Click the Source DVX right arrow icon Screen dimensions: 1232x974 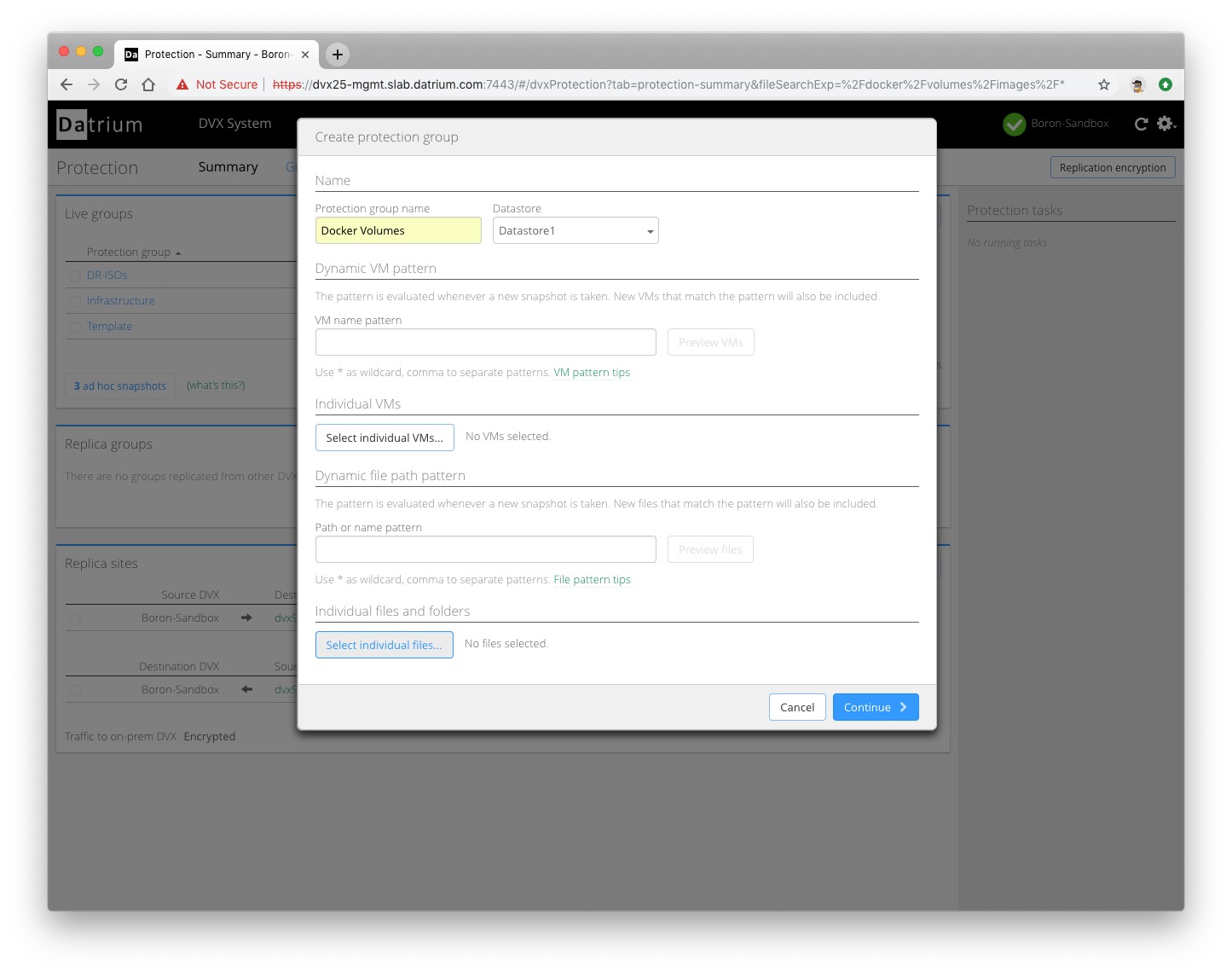pos(246,617)
